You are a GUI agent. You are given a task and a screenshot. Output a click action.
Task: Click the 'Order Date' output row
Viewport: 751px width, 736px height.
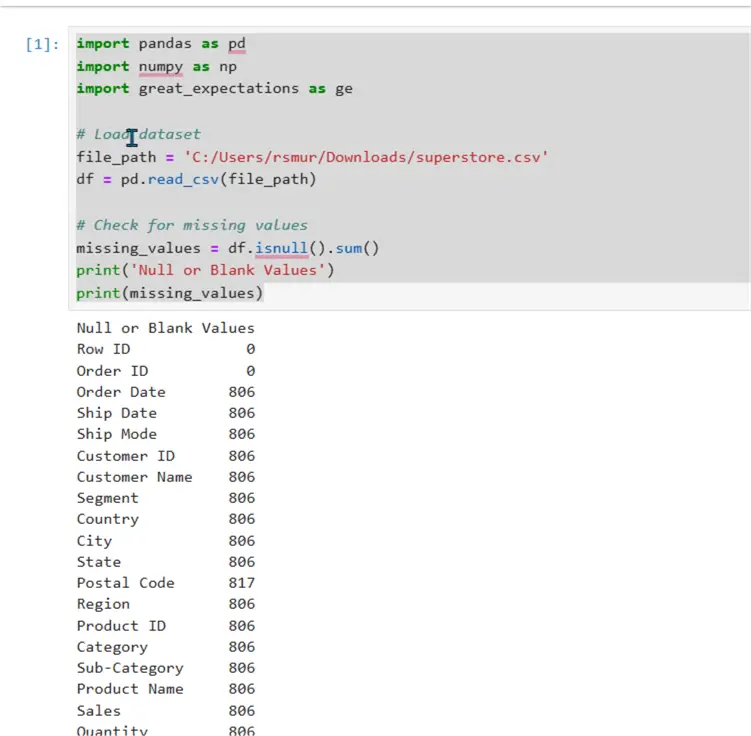click(166, 392)
